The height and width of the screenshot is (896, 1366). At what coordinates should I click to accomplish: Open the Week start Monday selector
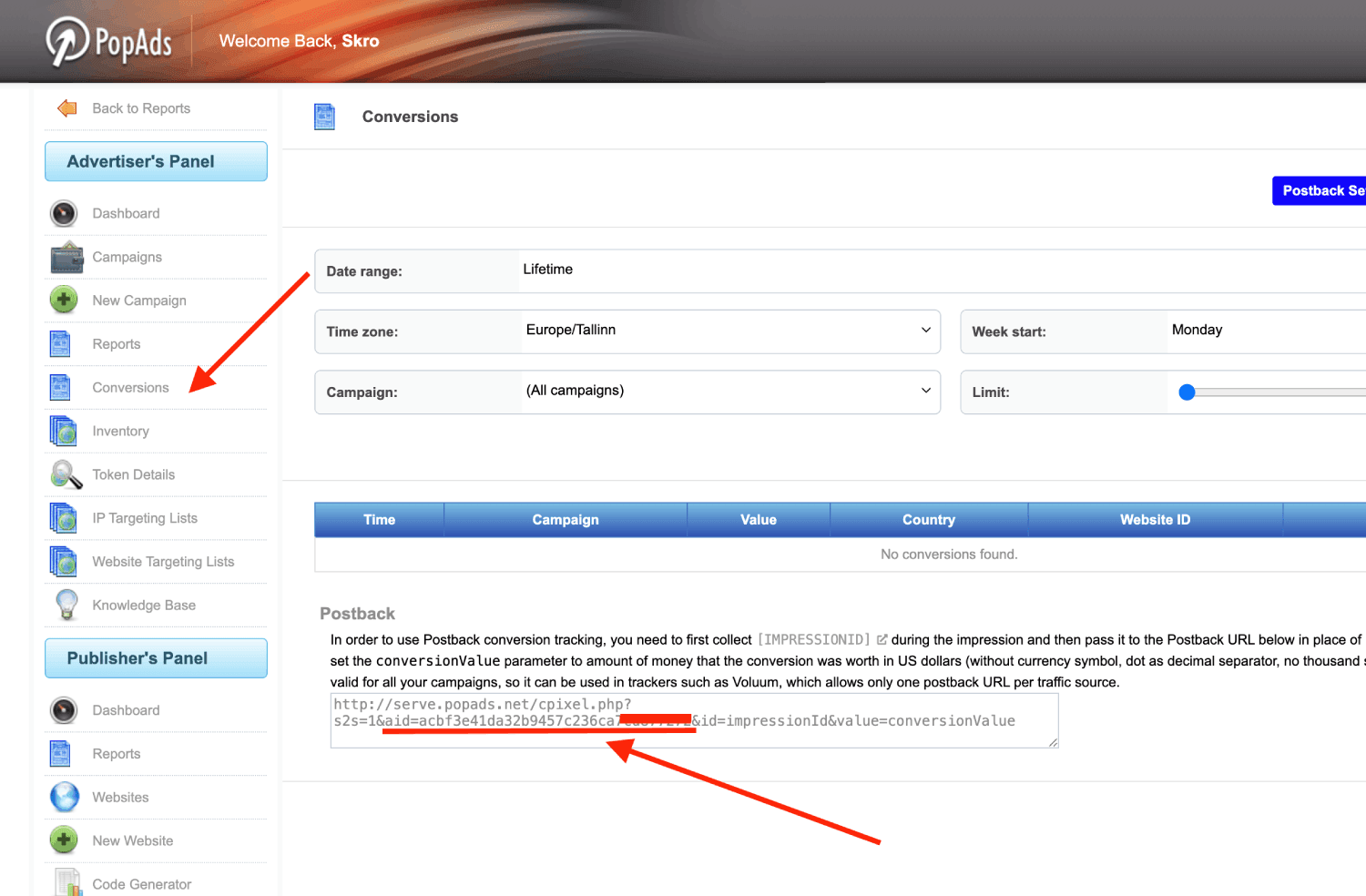1266,331
